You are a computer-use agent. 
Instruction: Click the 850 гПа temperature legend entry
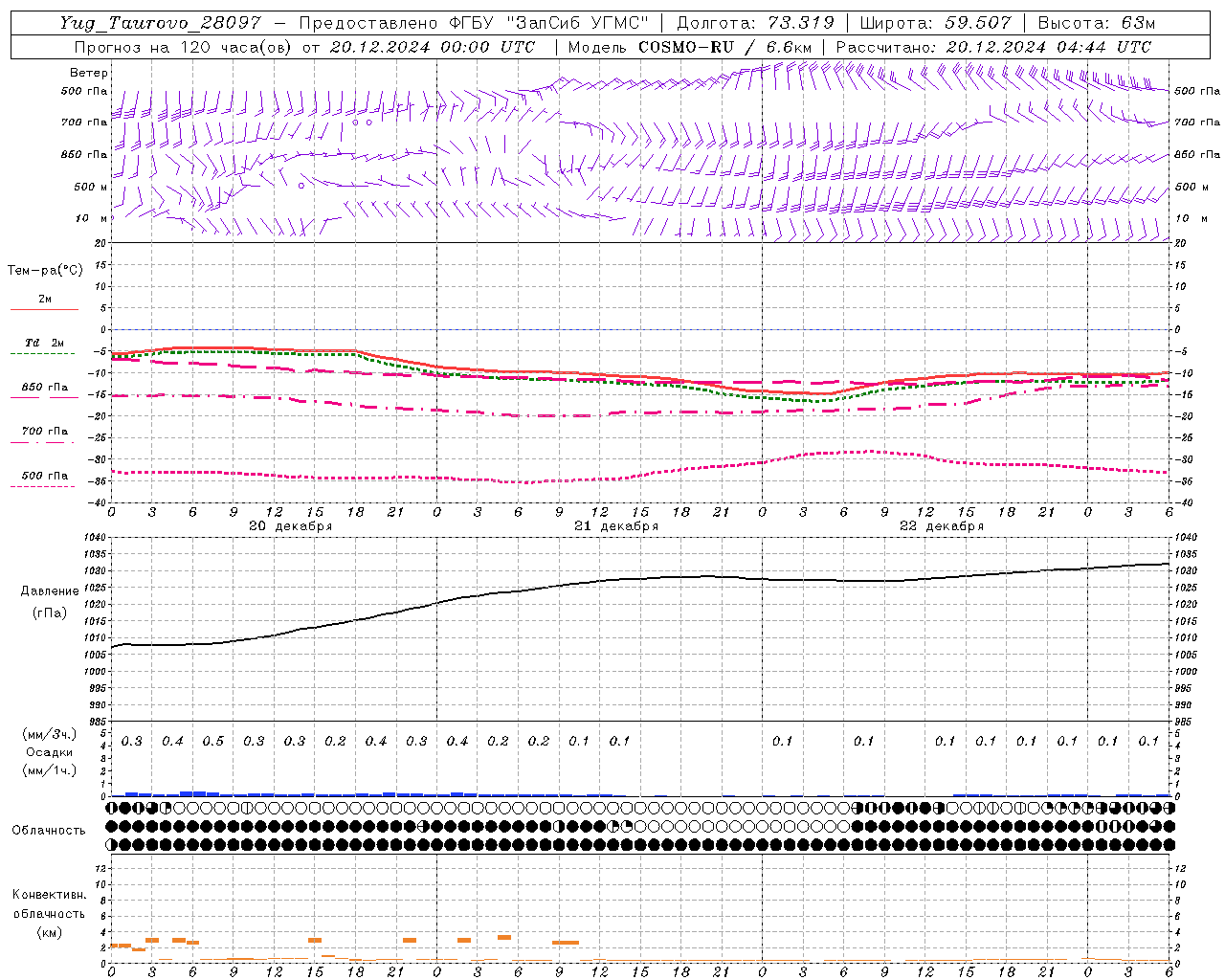coord(44,388)
